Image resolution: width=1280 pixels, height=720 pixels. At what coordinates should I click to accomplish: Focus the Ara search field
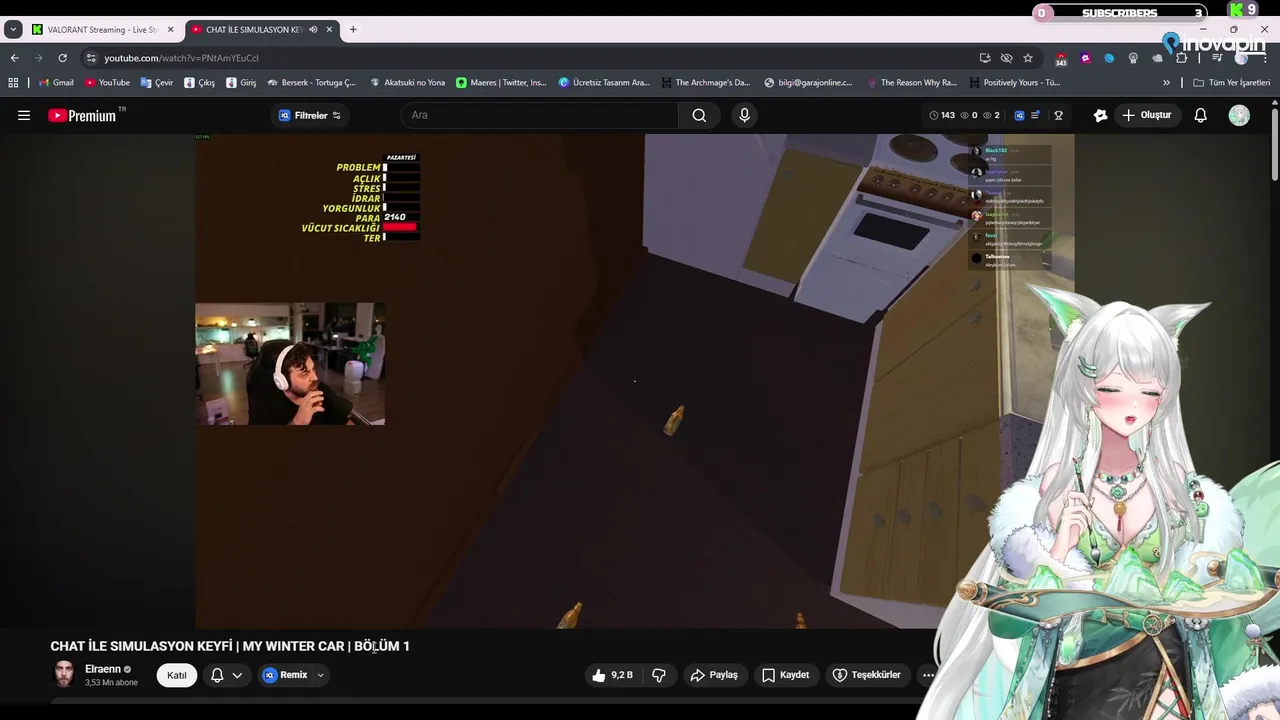[540, 115]
